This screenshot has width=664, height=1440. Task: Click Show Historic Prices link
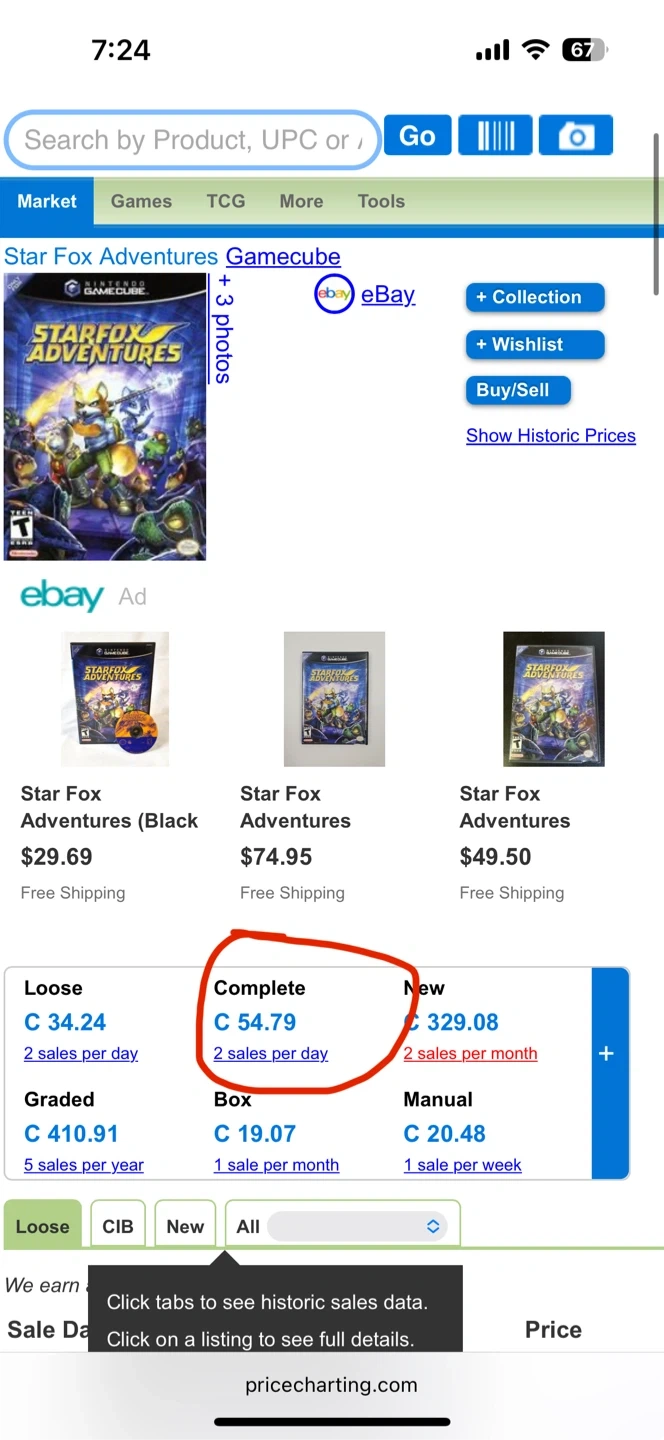pos(550,436)
